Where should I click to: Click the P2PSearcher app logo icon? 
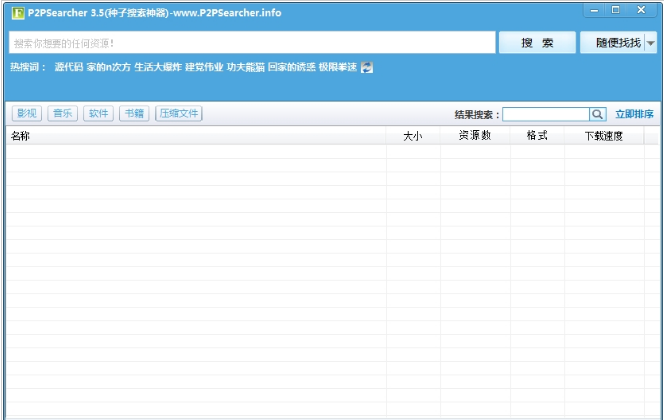pos(18,13)
